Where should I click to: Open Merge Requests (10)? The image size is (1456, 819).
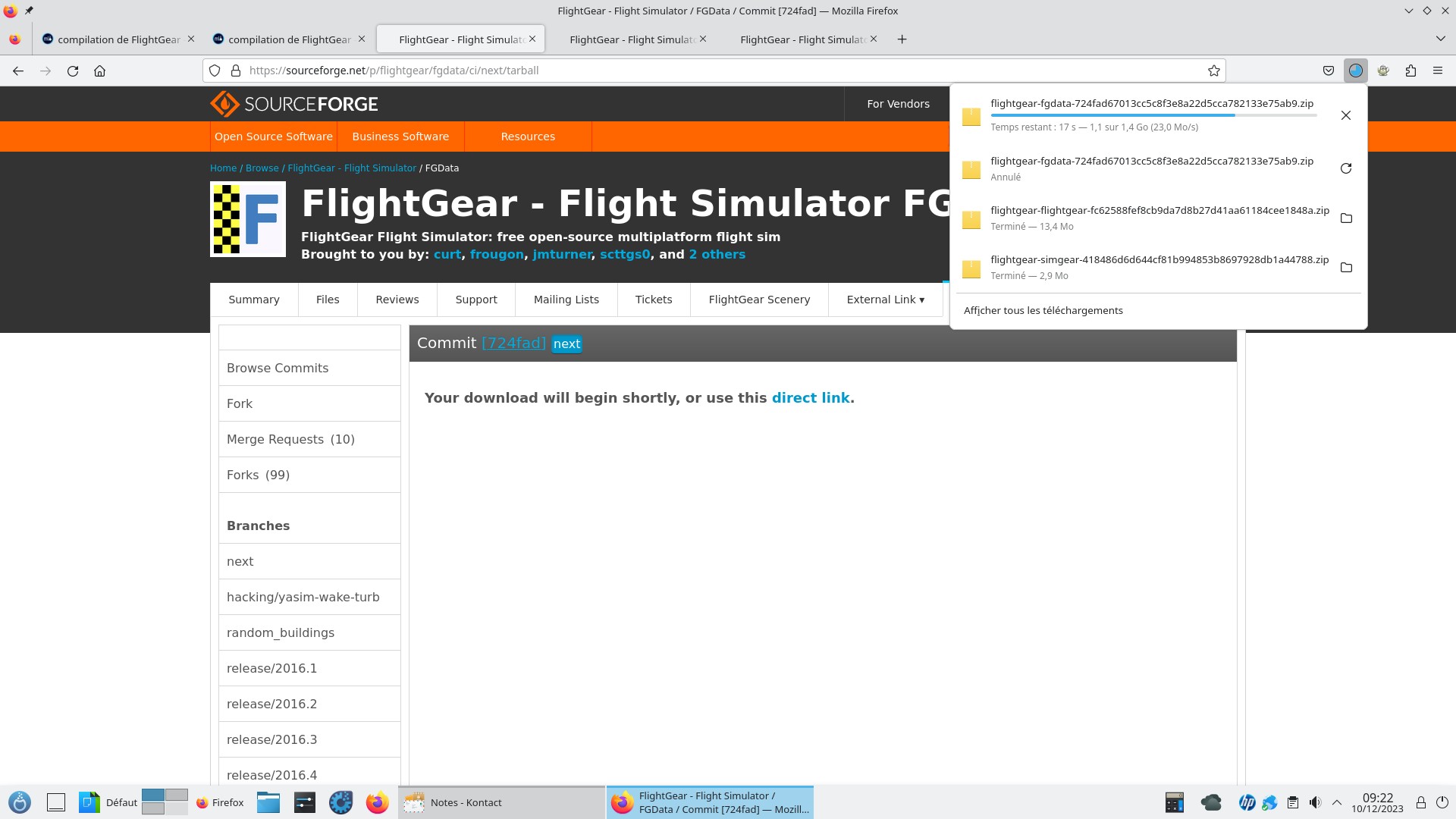pos(309,439)
